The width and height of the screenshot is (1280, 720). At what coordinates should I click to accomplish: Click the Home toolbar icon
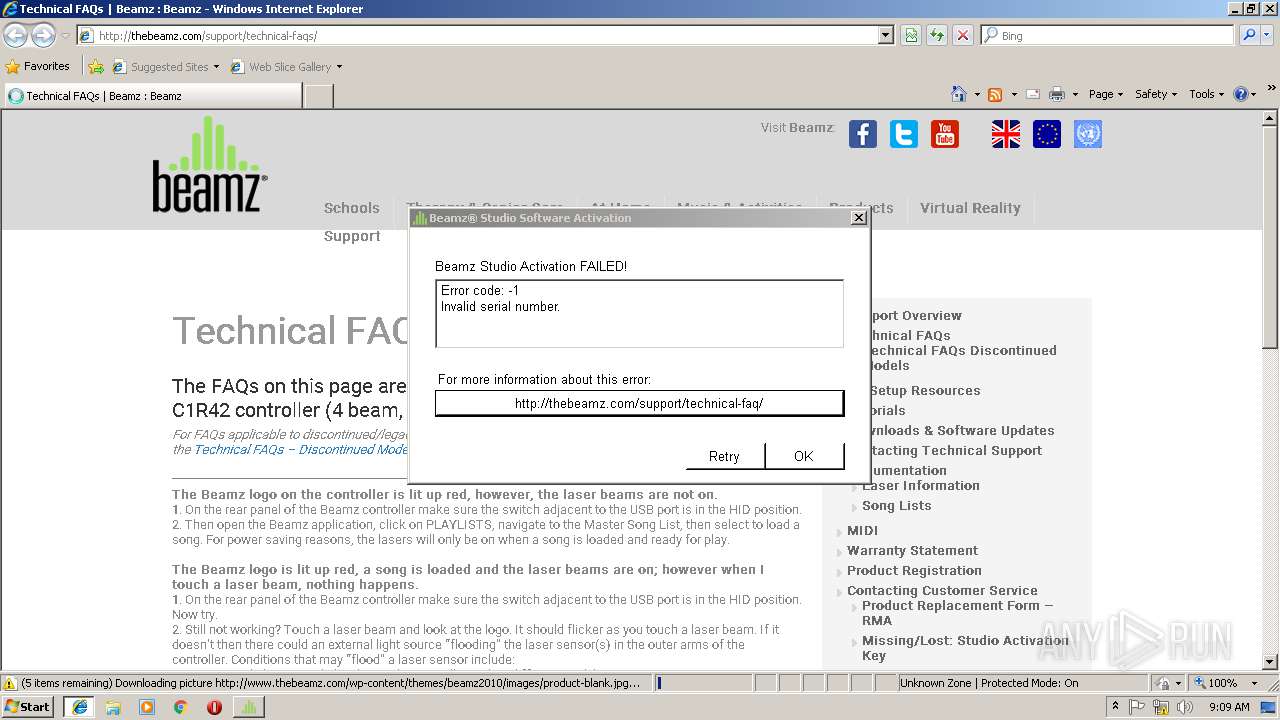959,94
